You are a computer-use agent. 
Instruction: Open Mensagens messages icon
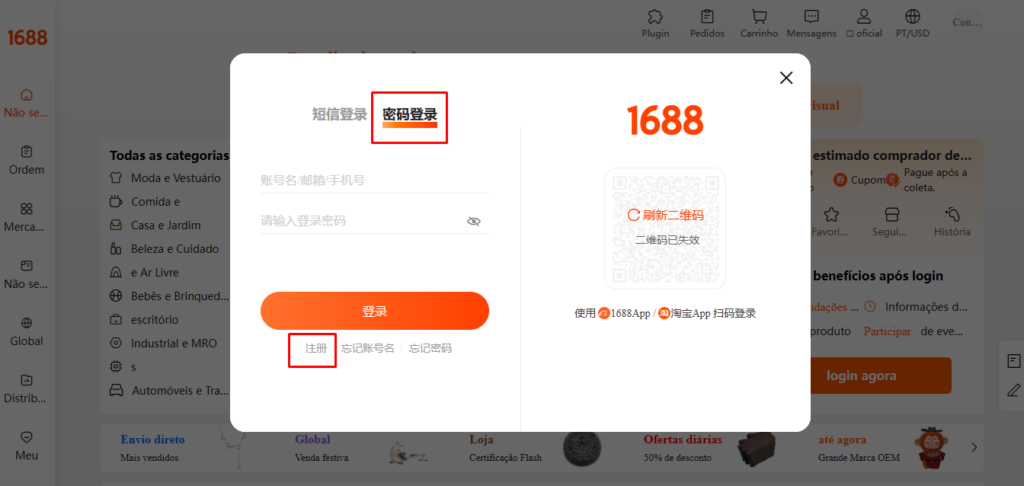tap(811, 17)
